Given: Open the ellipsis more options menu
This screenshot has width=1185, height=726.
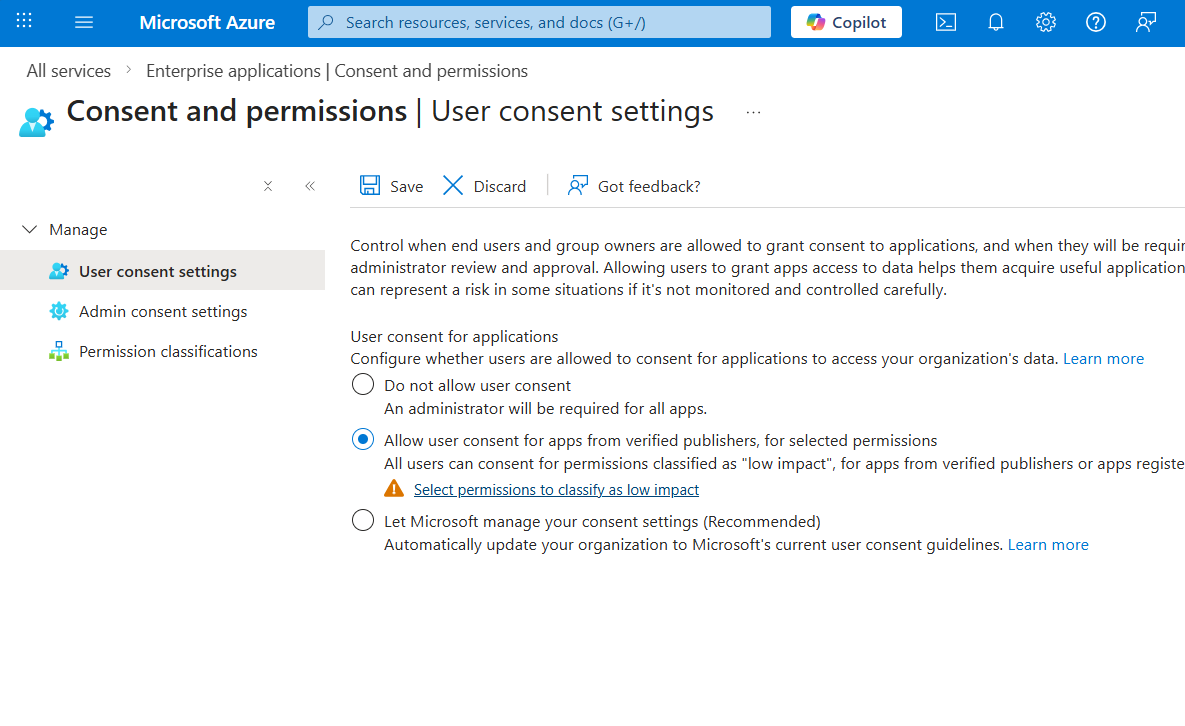Looking at the screenshot, I should (x=753, y=113).
